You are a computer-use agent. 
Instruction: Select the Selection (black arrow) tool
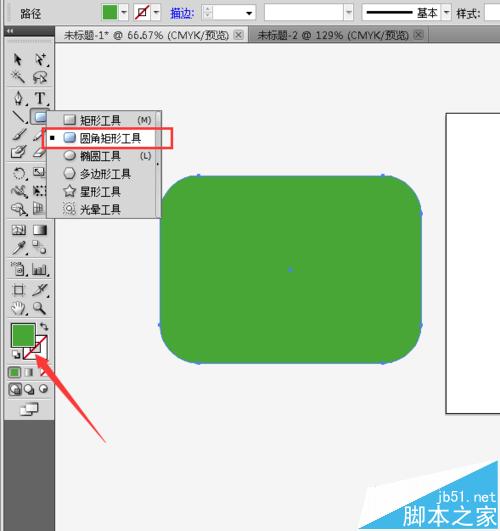click(18, 60)
